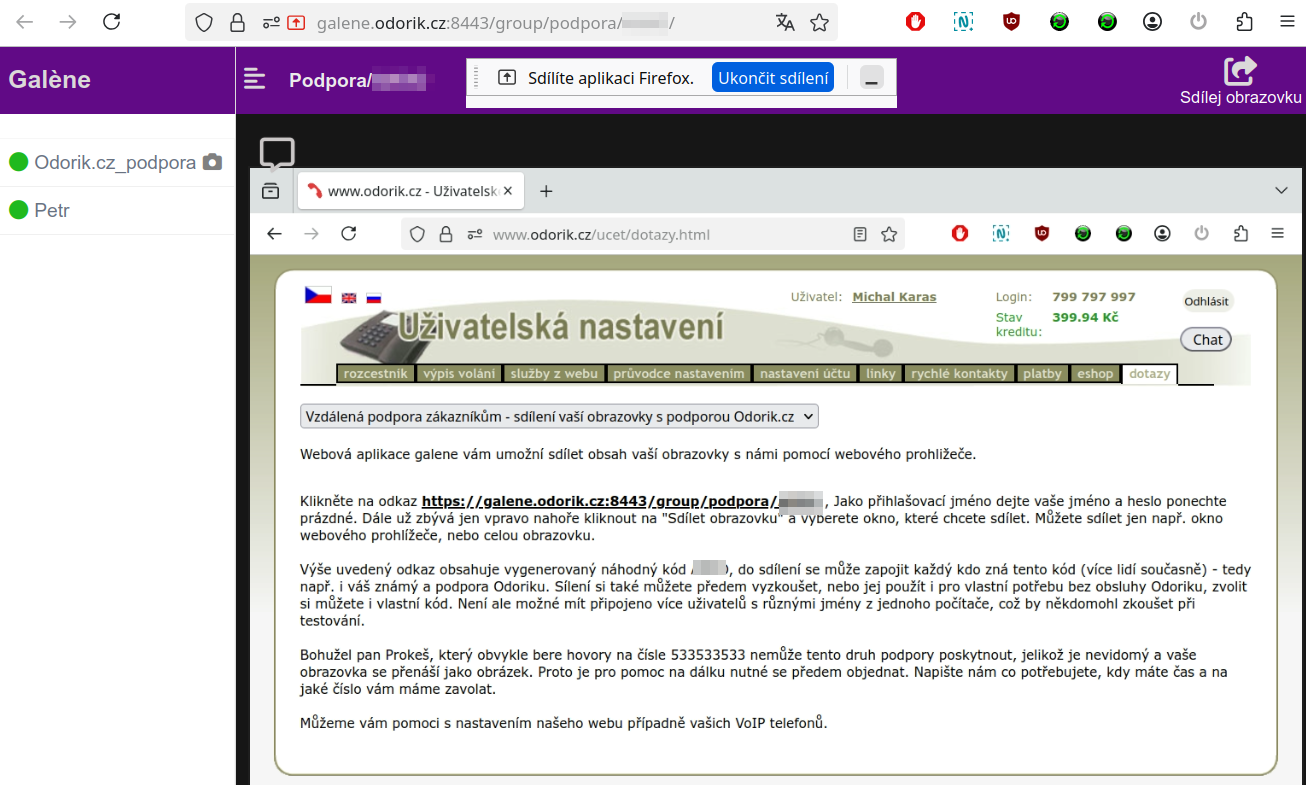Click the power icon extension in outer toolbar

point(1198,22)
